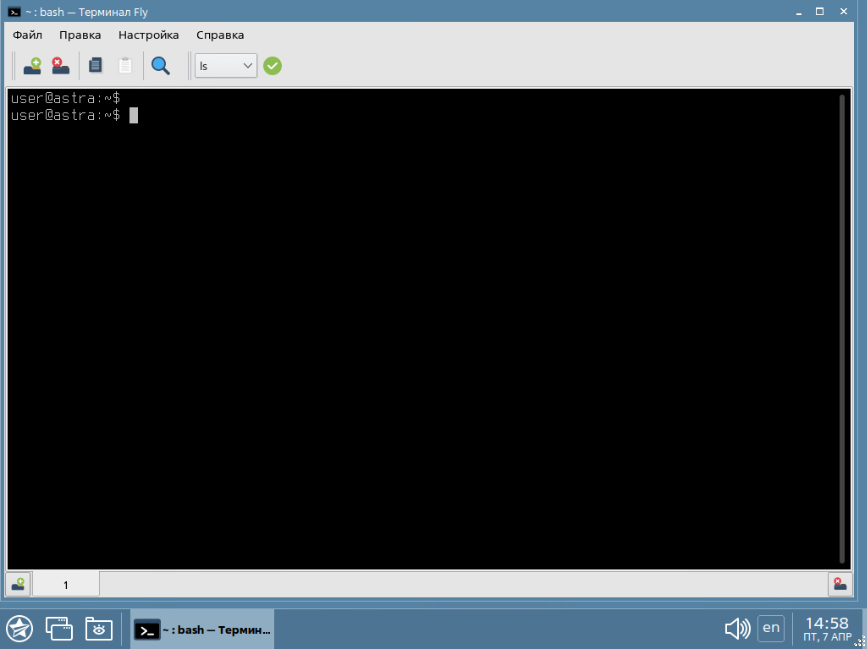Close current tab using toolbar red-x icon

click(x=60, y=66)
